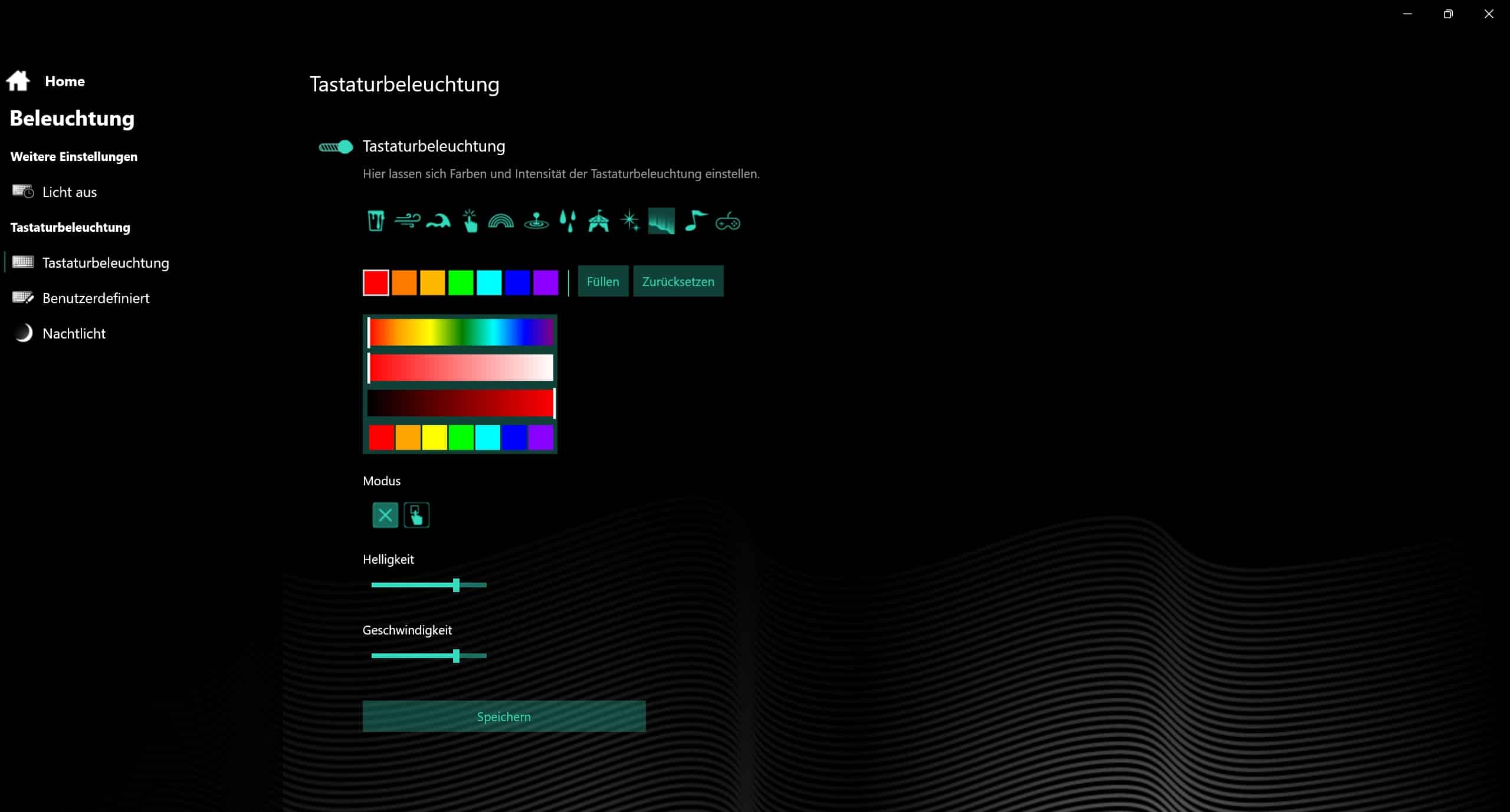Viewport: 1510px width, 812px height.
Task: Select the music note lighting effect
Action: coord(695,221)
